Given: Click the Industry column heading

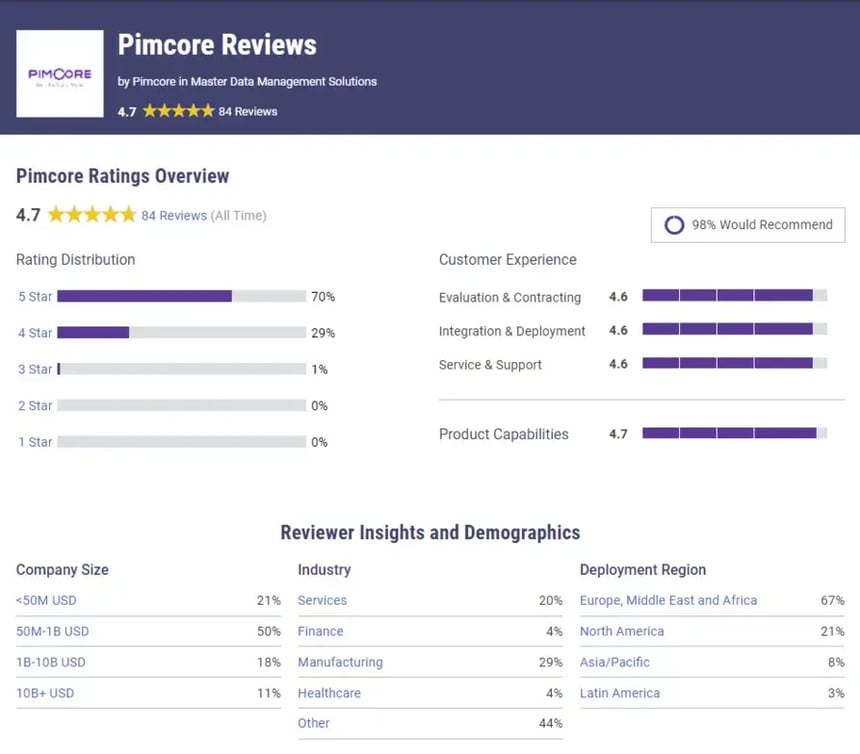Looking at the screenshot, I should [x=324, y=570].
